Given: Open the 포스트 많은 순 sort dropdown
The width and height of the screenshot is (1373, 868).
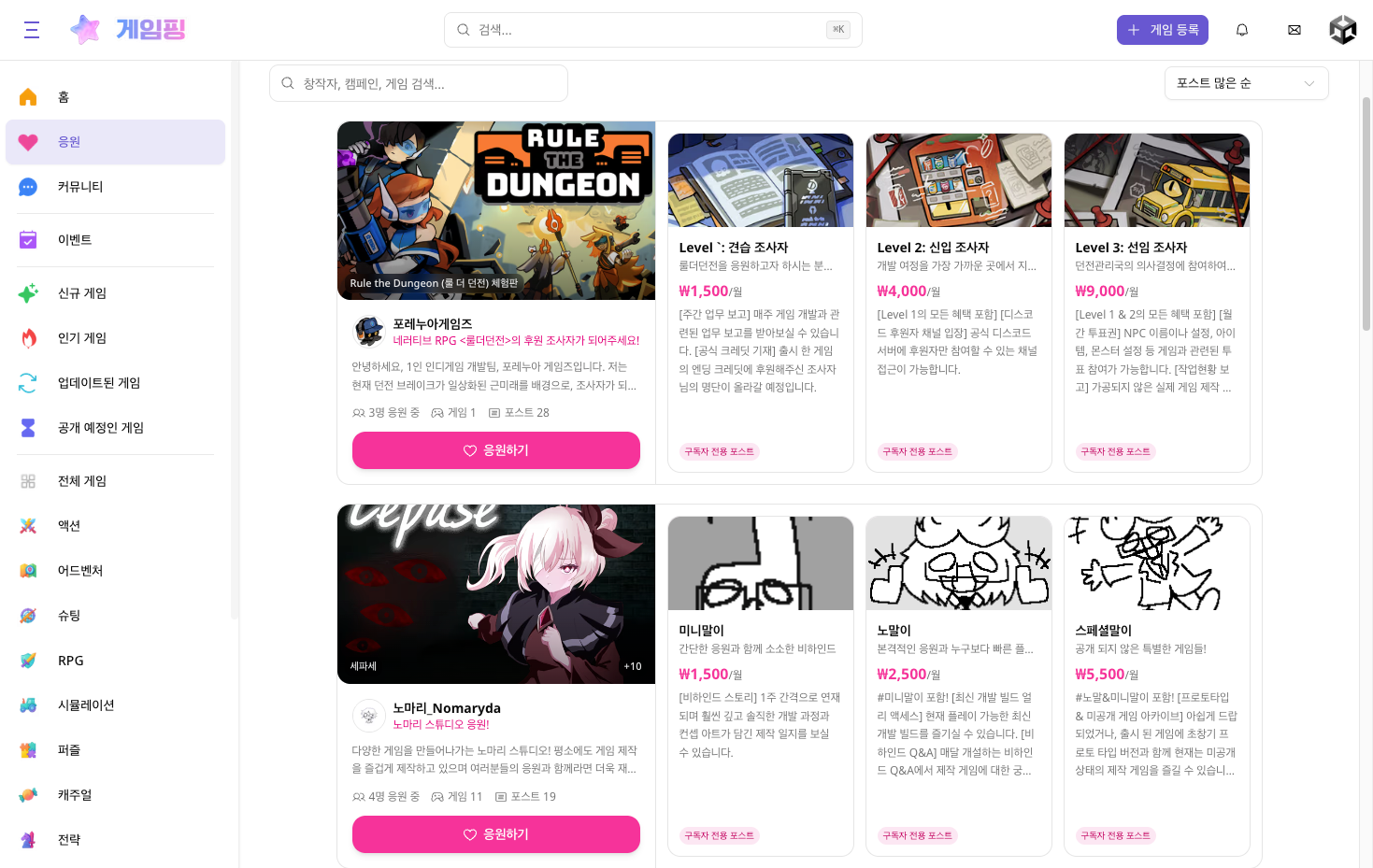Looking at the screenshot, I should (1246, 82).
